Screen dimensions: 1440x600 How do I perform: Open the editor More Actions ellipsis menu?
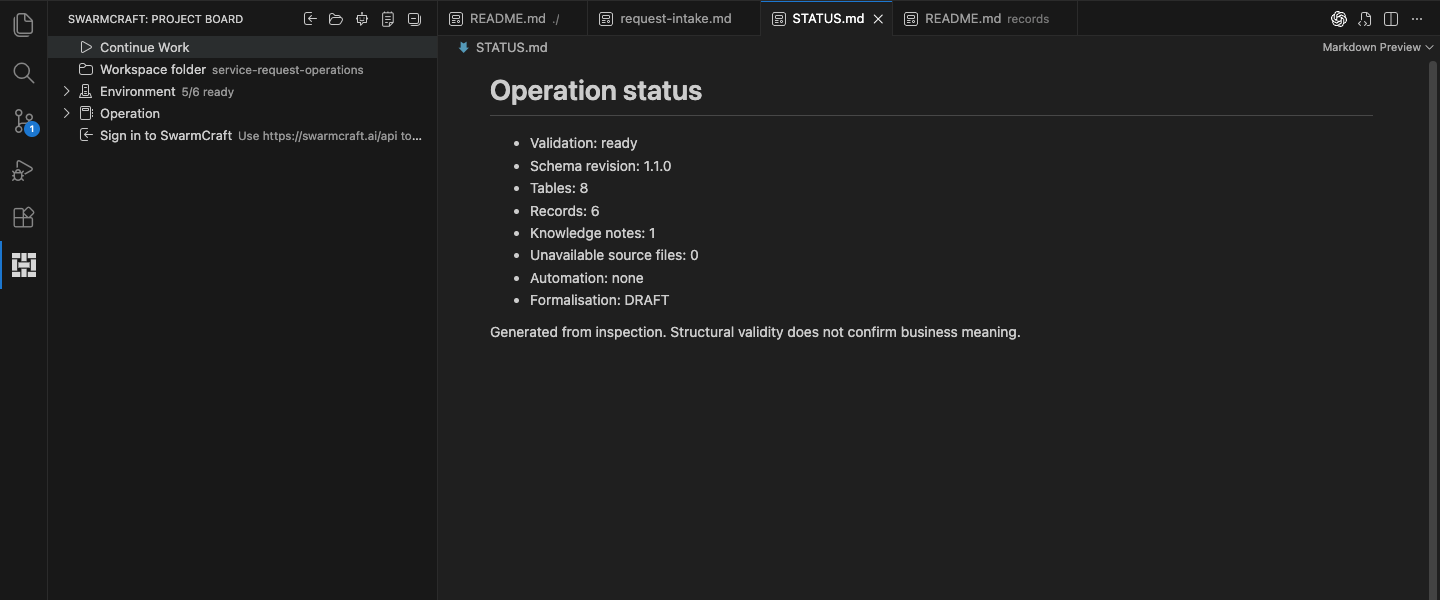click(1416, 19)
